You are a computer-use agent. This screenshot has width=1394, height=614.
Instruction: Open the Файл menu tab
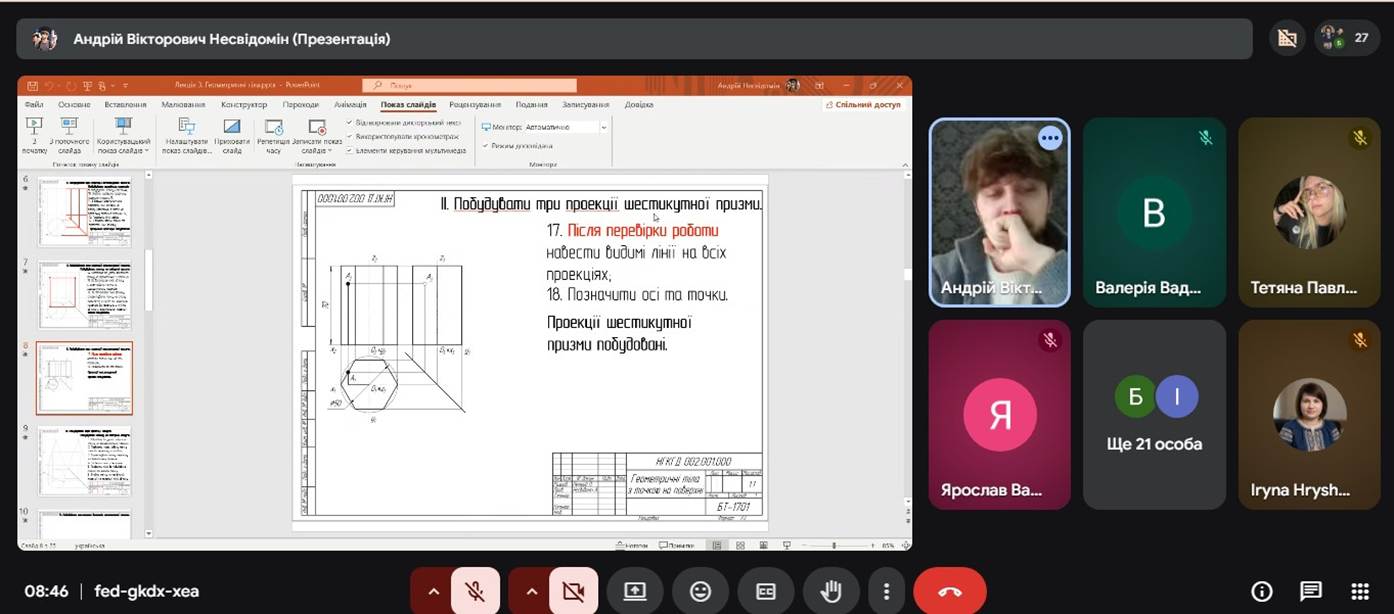(34, 104)
